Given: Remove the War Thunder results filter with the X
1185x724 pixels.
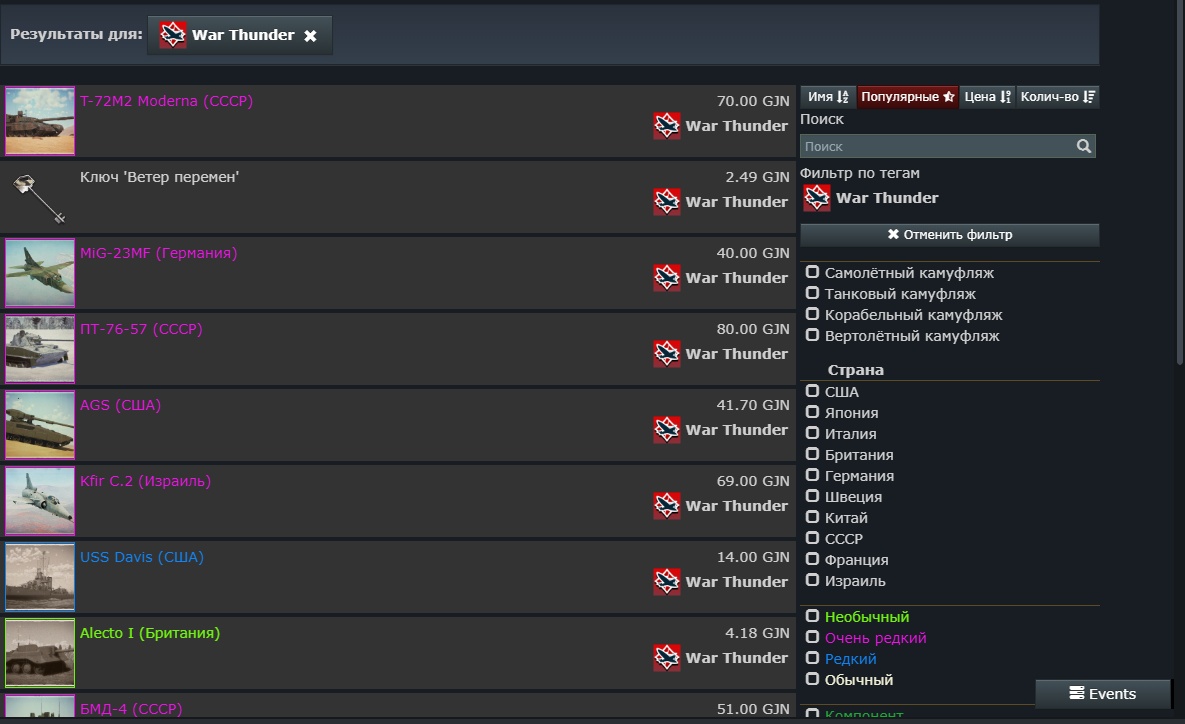Looking at the screenshot, I should pyautogui.click(x=310, y=36).
